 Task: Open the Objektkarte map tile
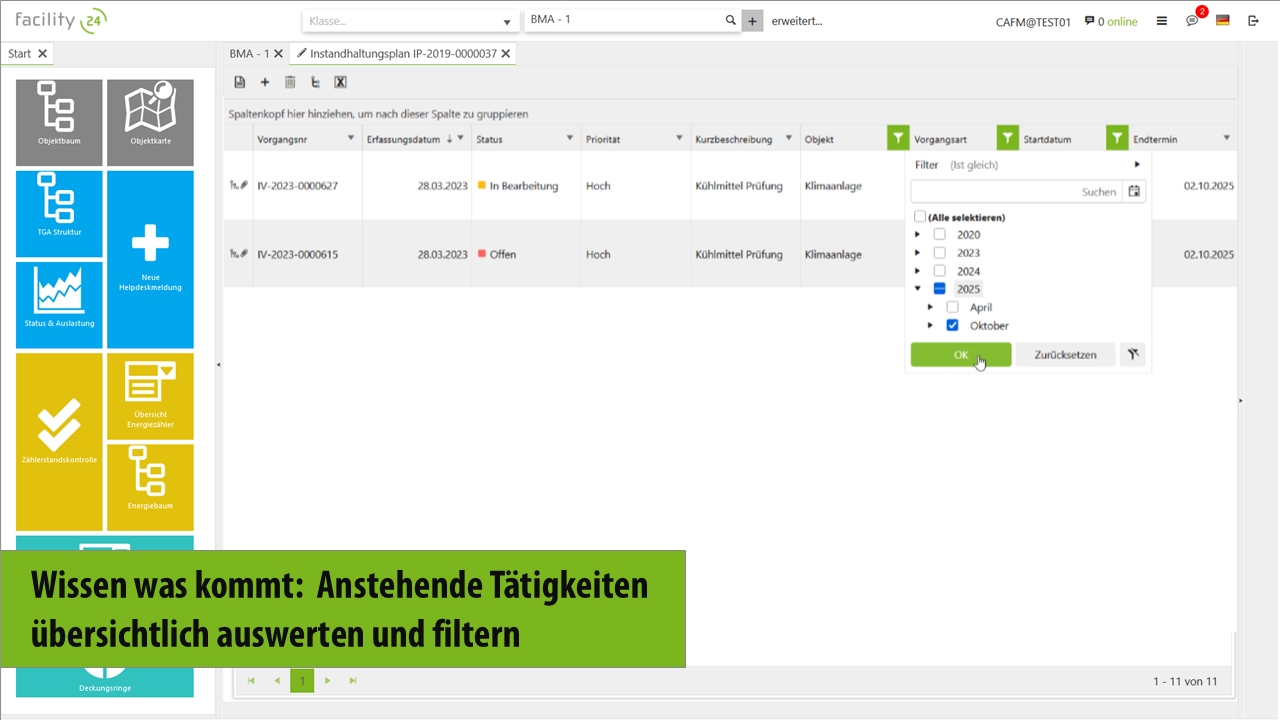[x=150, y=122]
